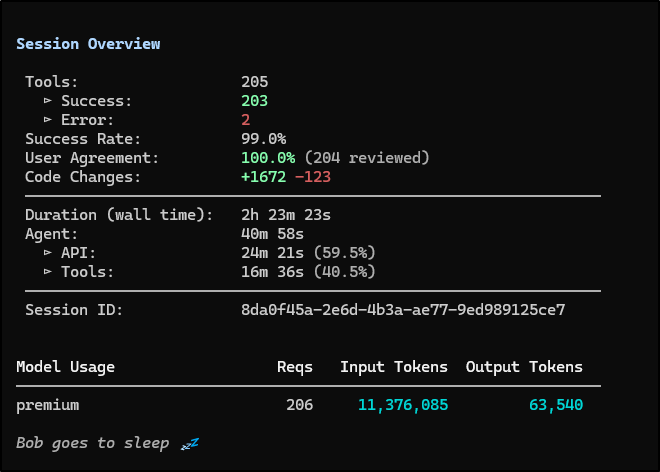The image size is (660, 472).
Task: Select the 'Success:' label
Action: click(x=96, y=101)
